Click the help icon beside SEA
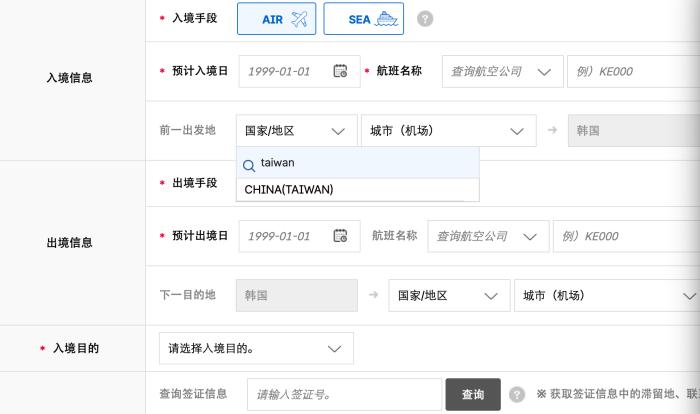This screenshot has width=700, height=414. coord(425,19)
